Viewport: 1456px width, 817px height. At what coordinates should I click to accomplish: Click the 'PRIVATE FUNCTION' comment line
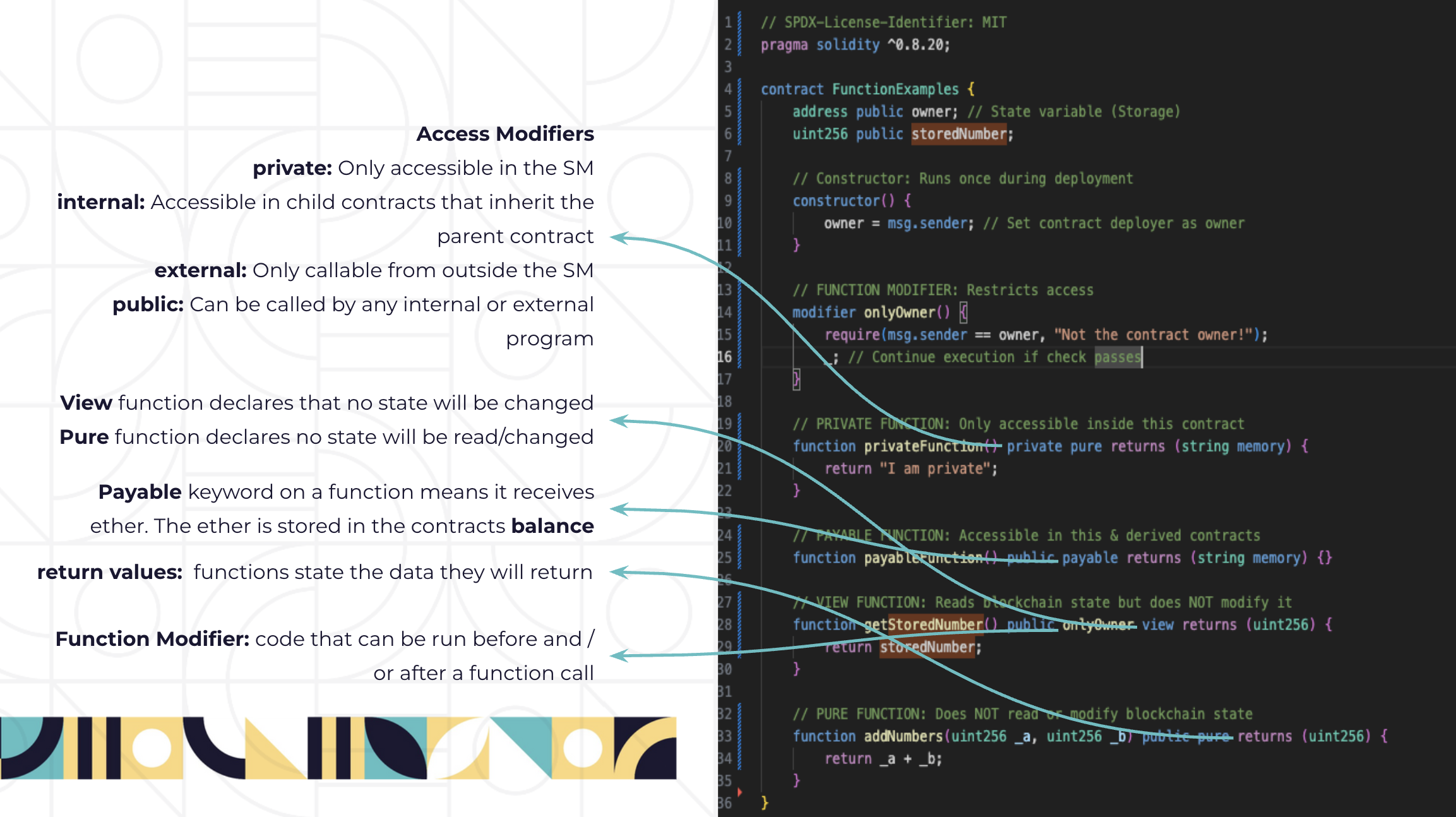click(1018, 424)
